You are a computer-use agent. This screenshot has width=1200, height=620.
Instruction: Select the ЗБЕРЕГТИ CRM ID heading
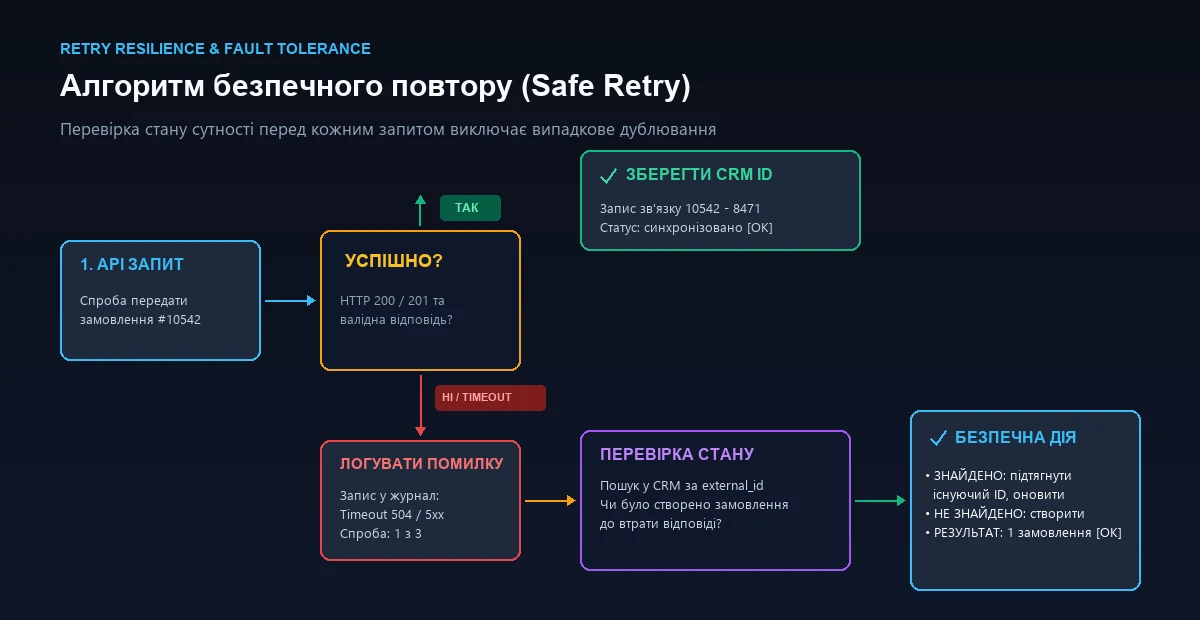point(699,175)
